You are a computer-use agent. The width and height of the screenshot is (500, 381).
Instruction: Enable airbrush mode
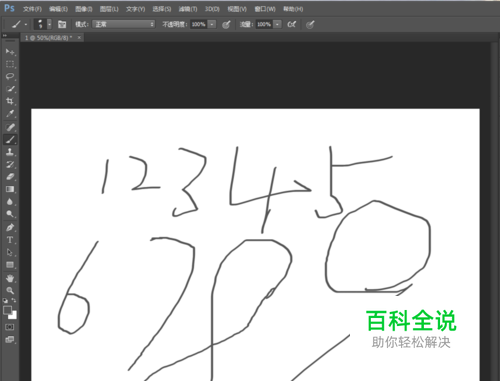291,24
